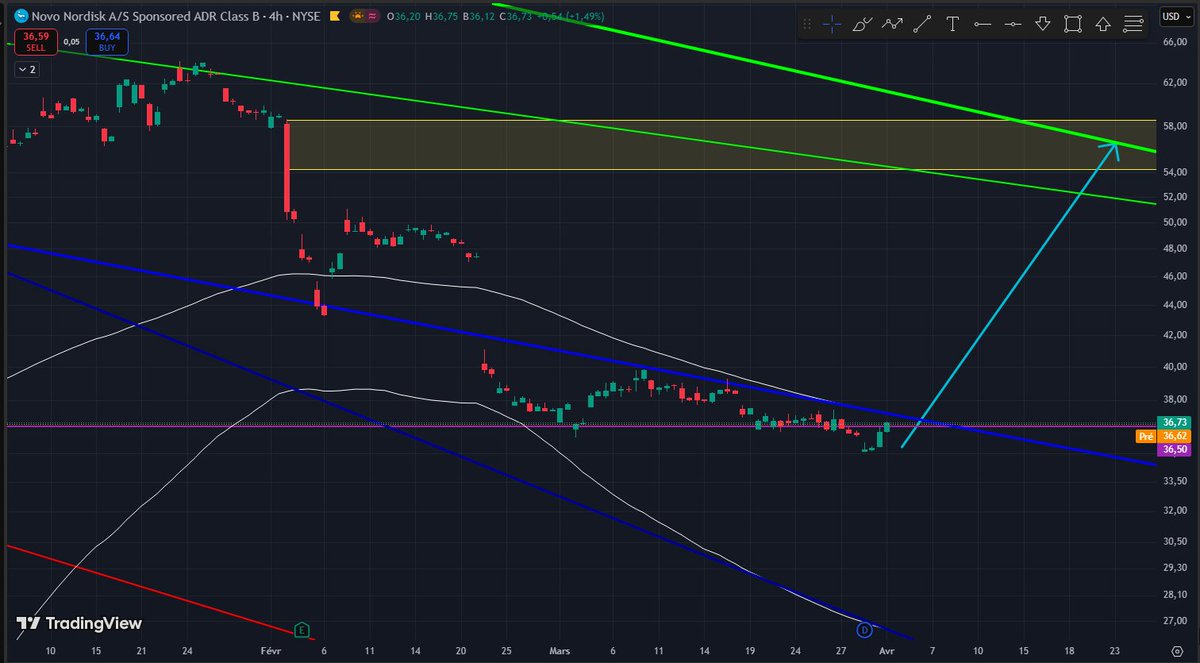
Task: Select the rectangle shape tool
Action: tap(1073, 24)
